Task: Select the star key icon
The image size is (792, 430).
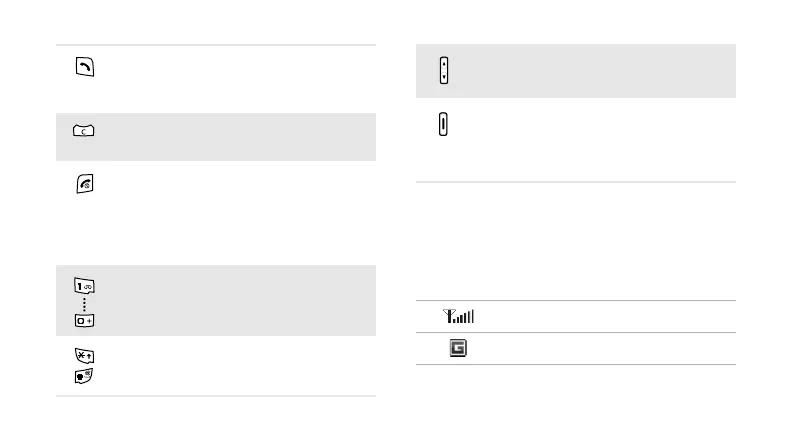Action: click(x=81, y=355)
